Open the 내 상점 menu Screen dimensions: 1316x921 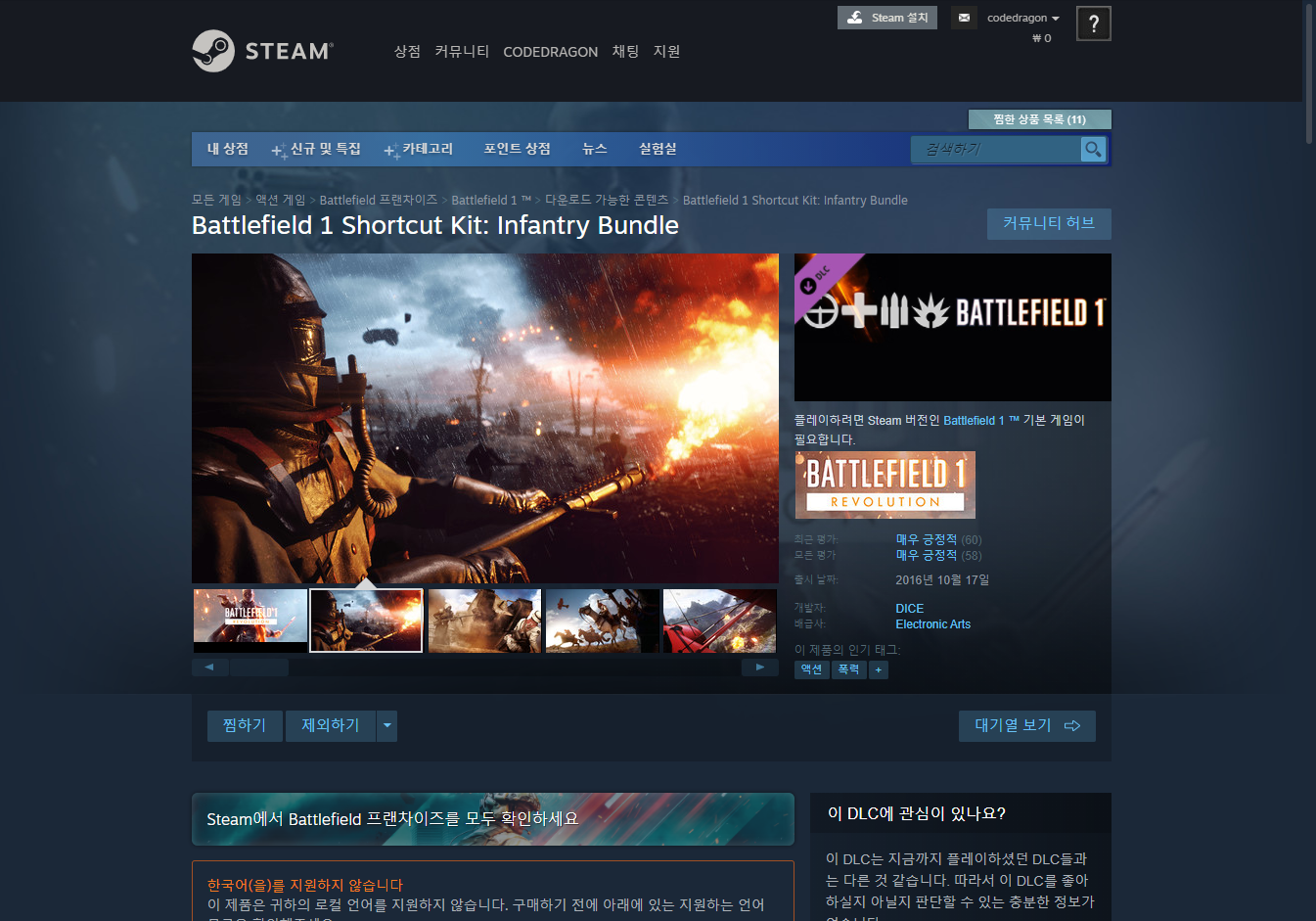(x=228, y=149)
